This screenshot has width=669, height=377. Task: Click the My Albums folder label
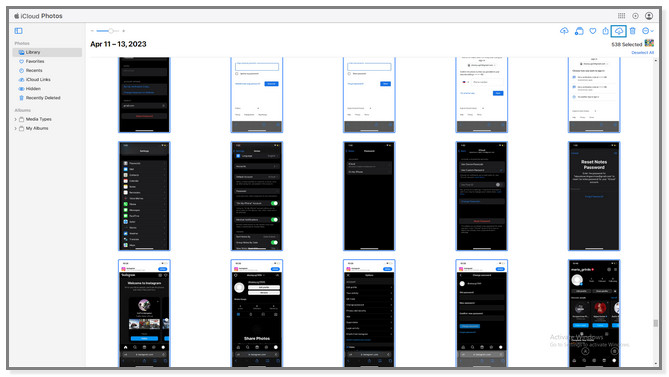coord(37,128)
